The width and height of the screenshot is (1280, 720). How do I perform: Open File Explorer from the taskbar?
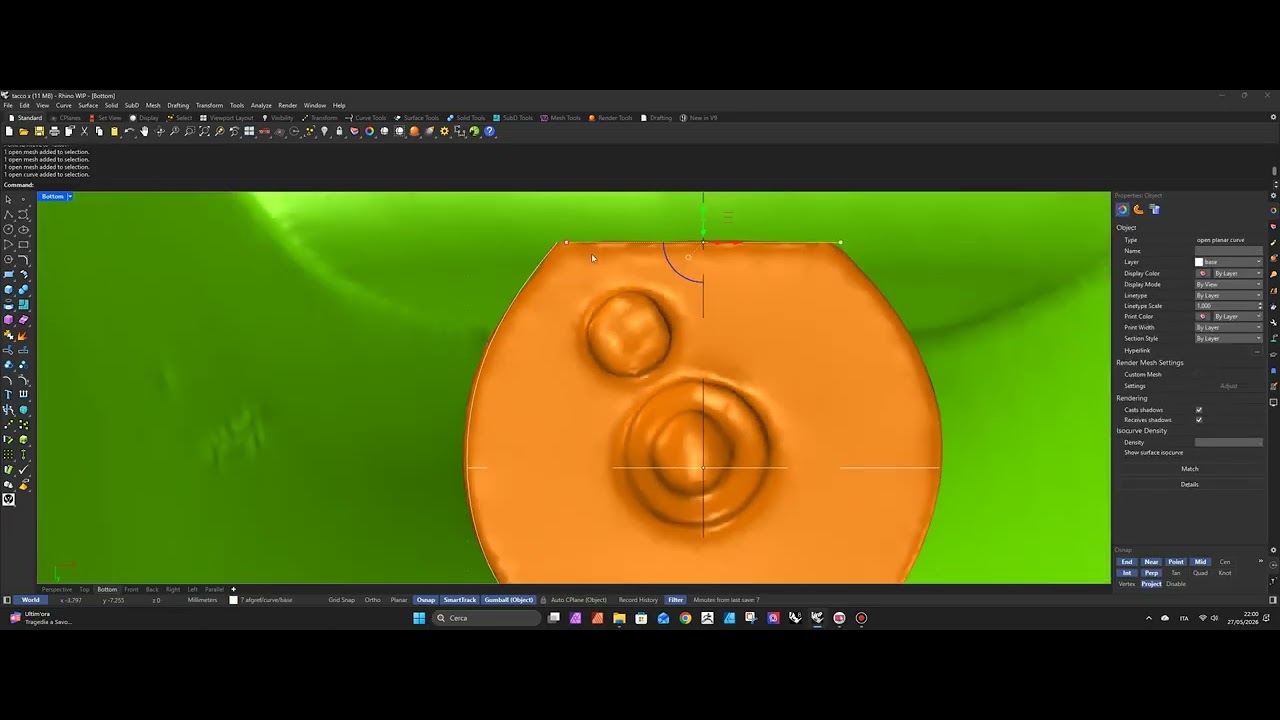pos(619,618)
